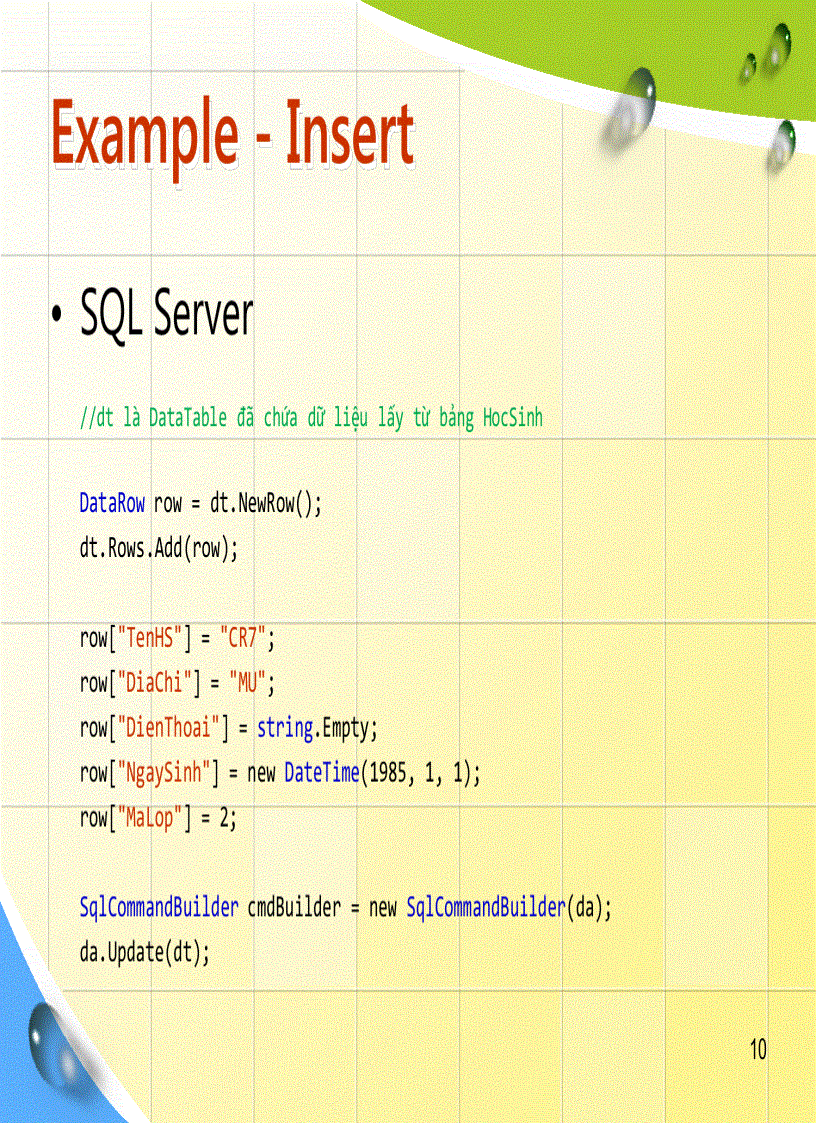Screen dimensions: 816x1123
Task: Click the dt.Rows.Add(row); line
Action: coord(159,548)
